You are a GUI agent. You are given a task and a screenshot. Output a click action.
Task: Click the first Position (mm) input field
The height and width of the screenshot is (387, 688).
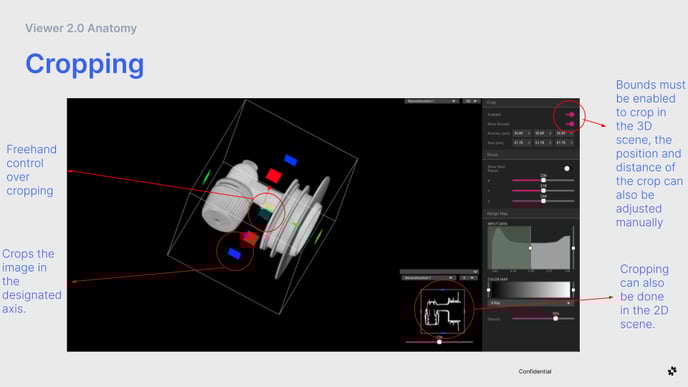click(522, 133)
